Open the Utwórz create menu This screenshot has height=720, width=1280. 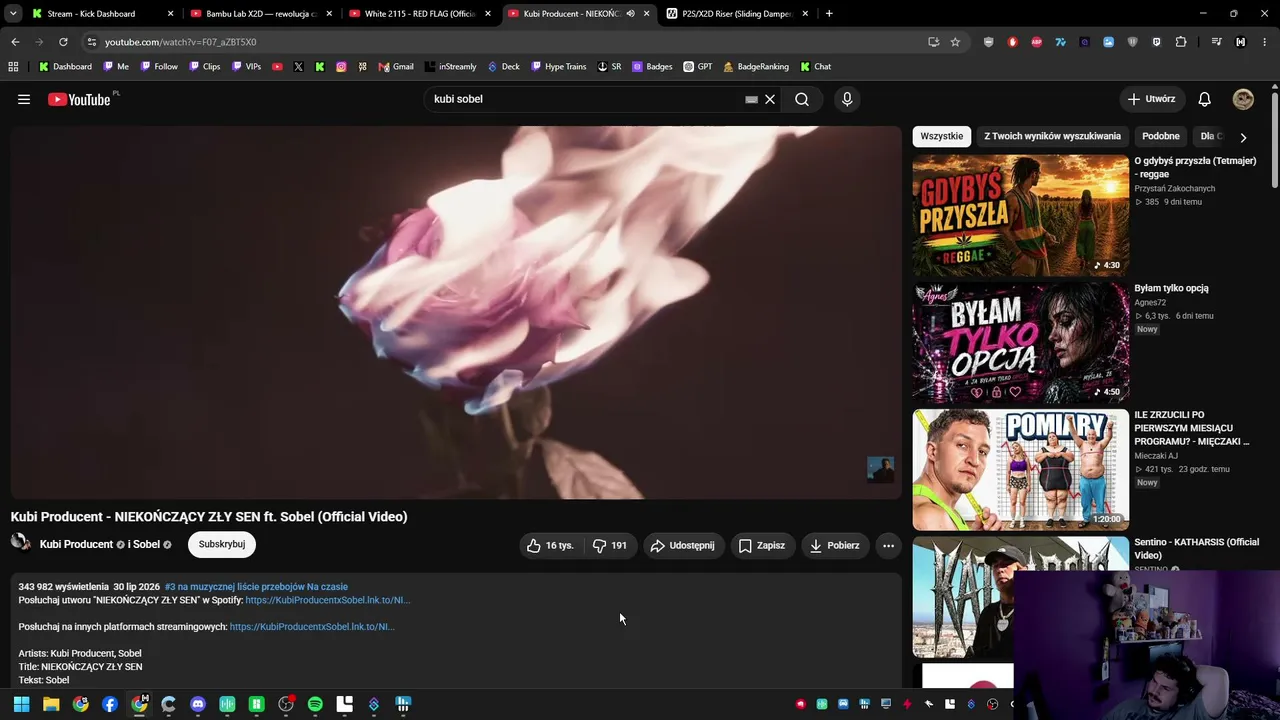coord(1151,99)
